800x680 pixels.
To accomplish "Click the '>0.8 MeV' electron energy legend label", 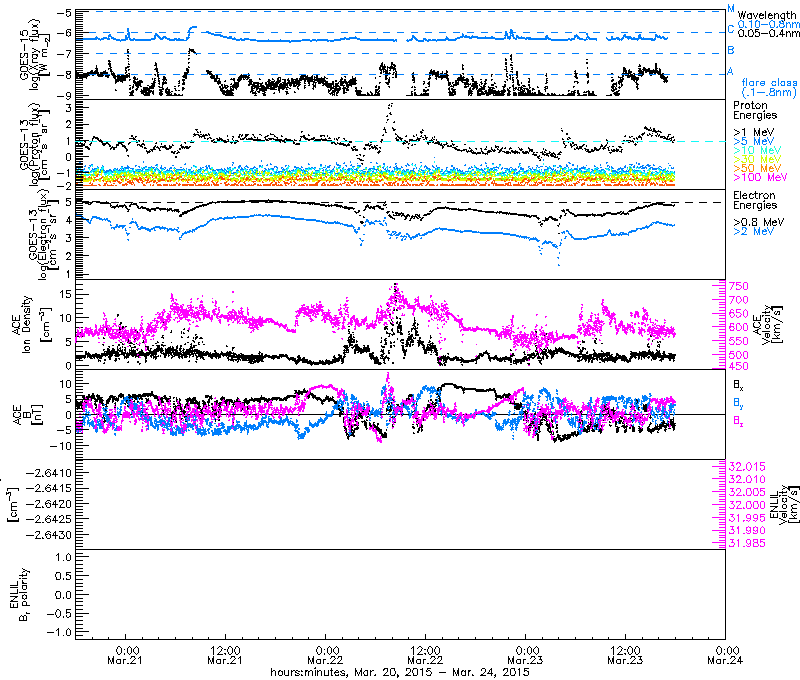I will coord(759,222).
